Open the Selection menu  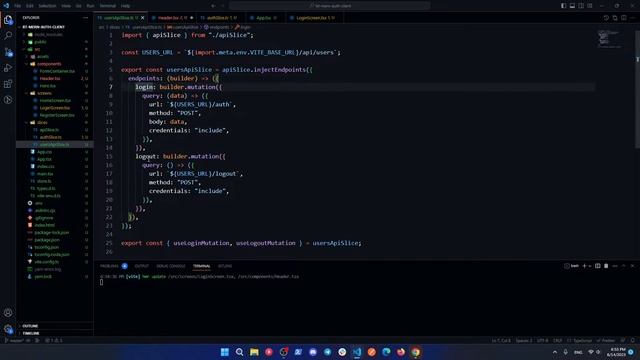coord(47,6)
